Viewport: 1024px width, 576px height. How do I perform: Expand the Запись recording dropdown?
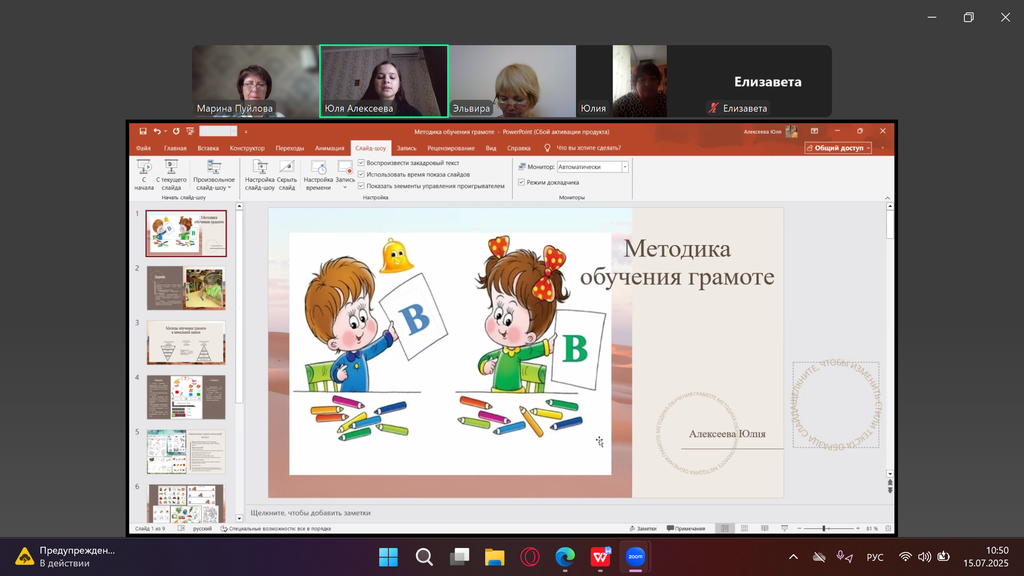click(345, 187)
